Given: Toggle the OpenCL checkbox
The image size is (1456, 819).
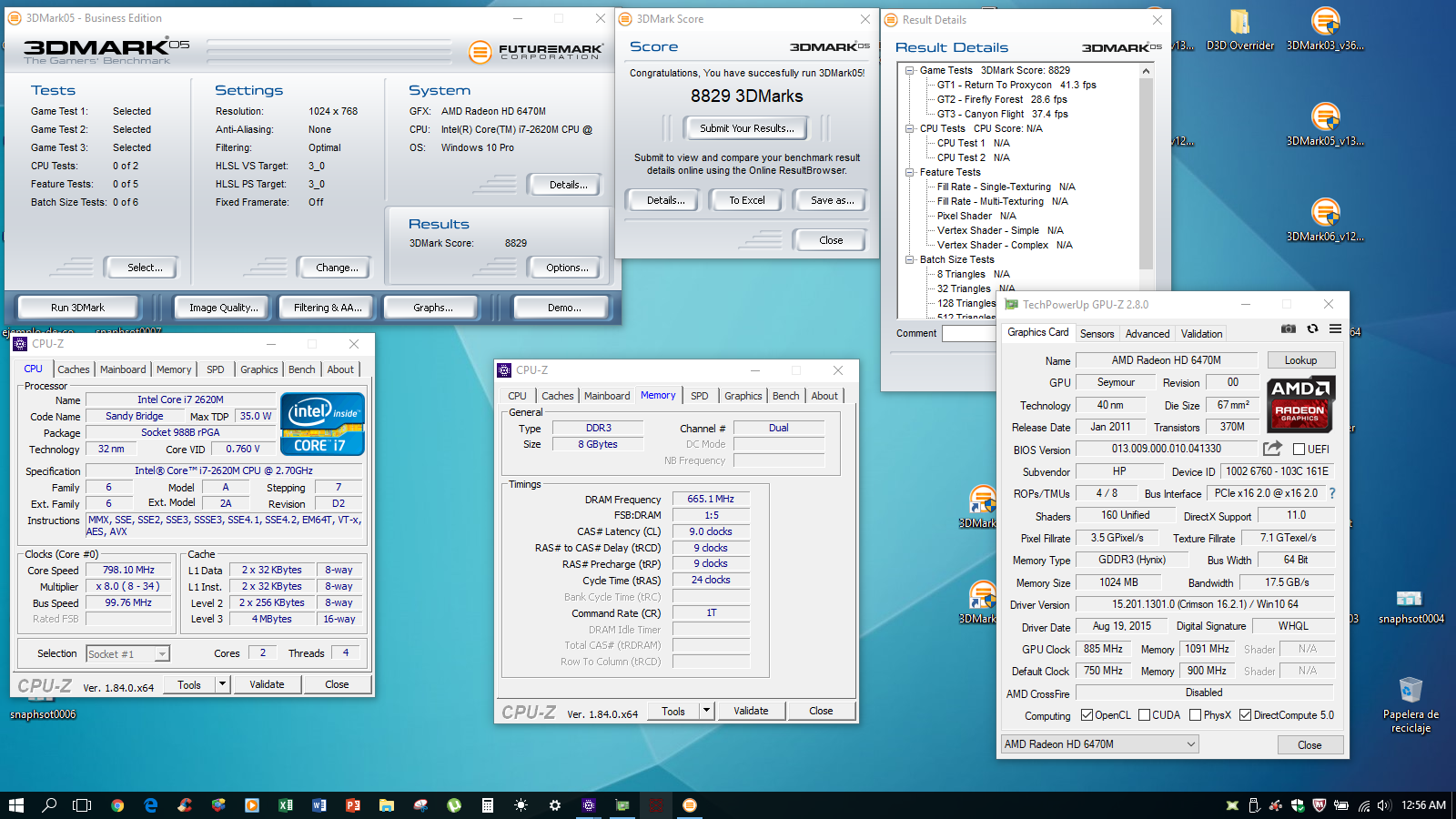Looking at the screenshot, I should pos(1087,715).
